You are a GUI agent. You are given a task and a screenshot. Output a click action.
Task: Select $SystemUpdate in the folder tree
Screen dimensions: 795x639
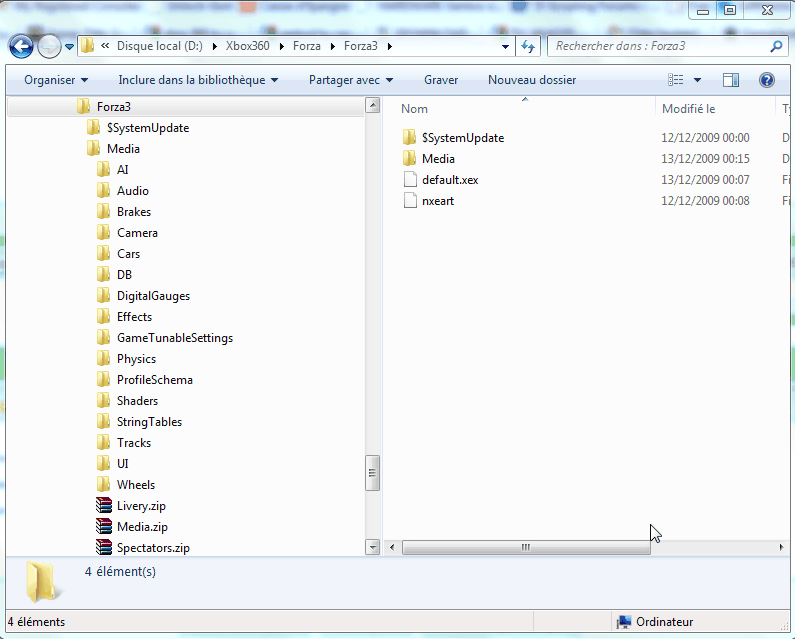(148, 128)
